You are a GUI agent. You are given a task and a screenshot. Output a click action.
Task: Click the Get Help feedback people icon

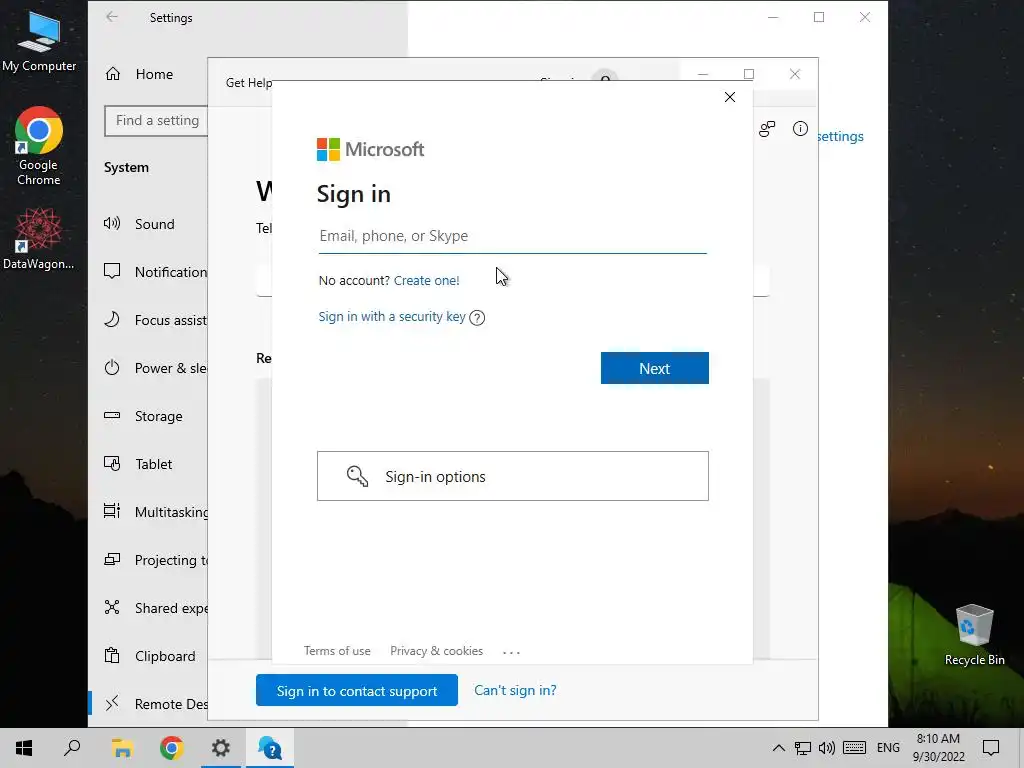(x=767, y=129)
